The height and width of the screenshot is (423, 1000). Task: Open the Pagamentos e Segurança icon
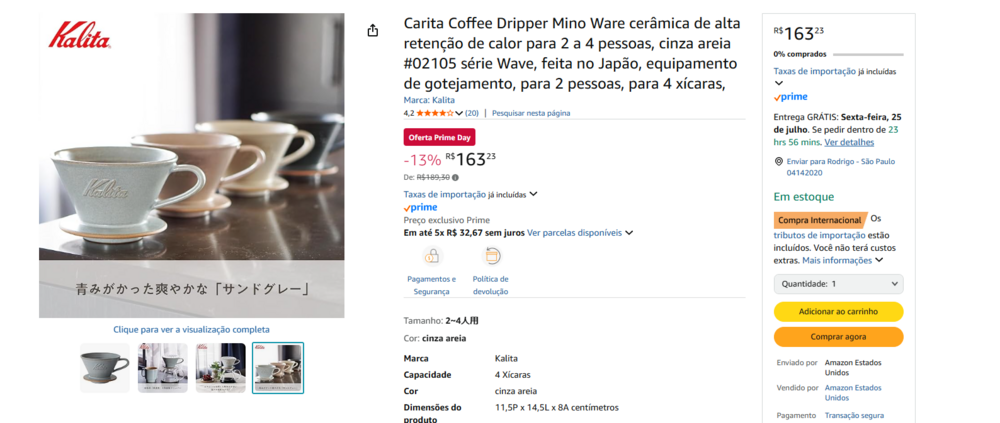(432, 256)
